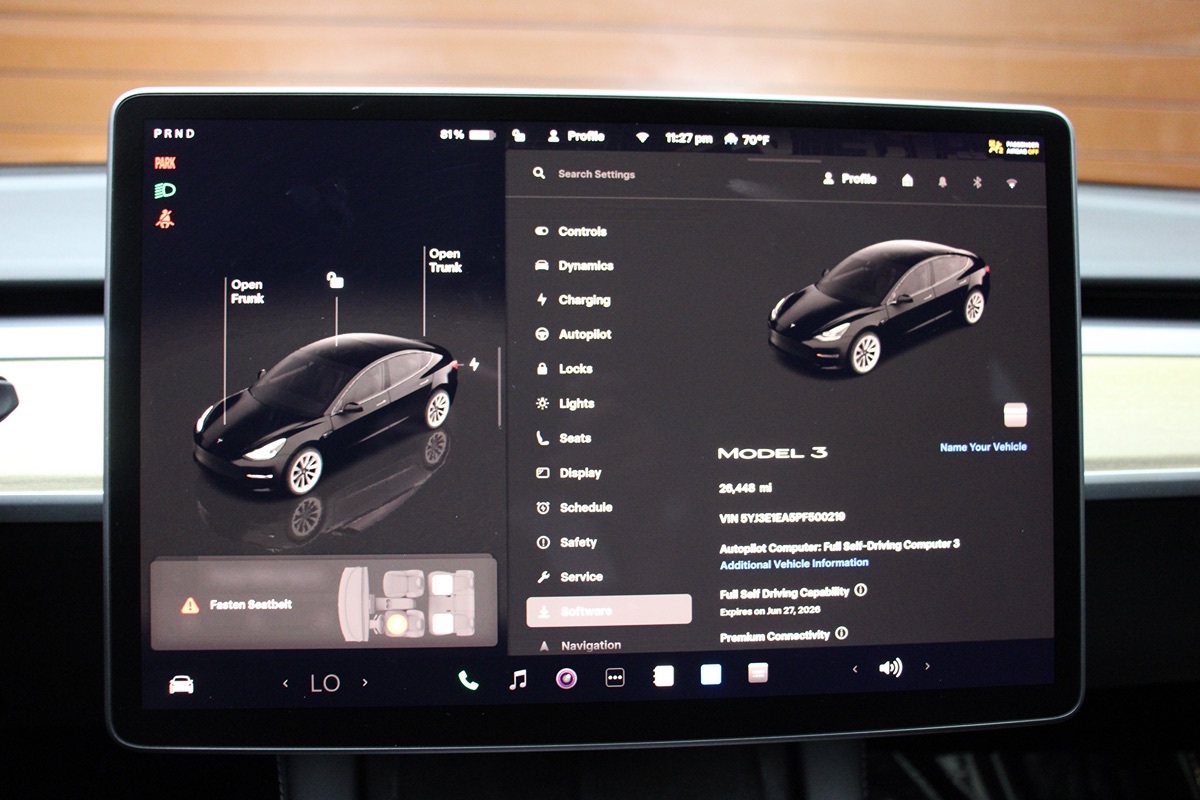
Task: Tap the notifications bell icon
Action: (x=942, y=182)
